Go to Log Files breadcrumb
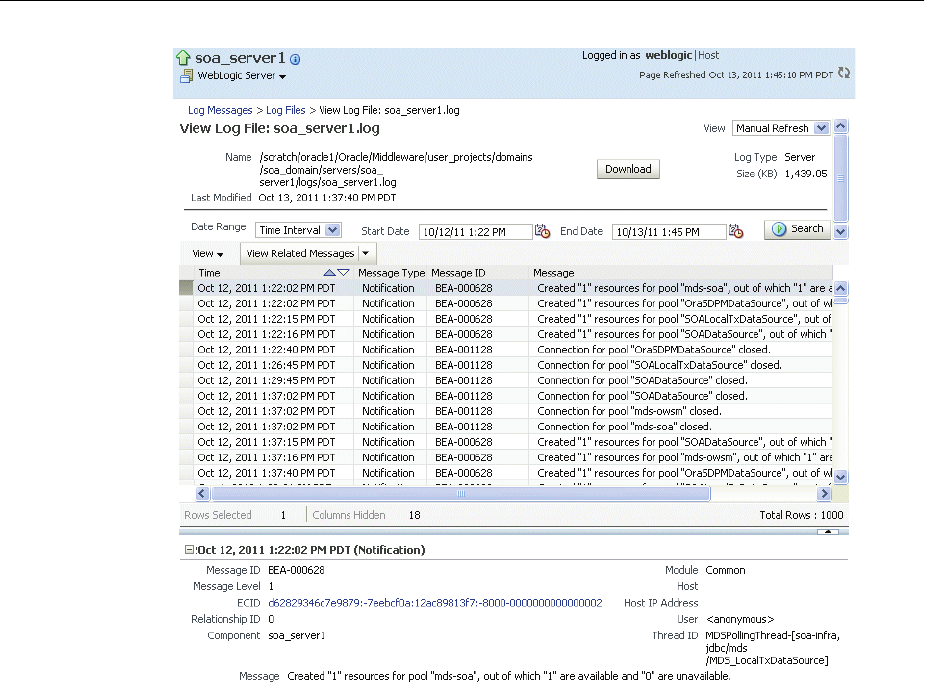This screenshot has width=925, height=683. (286, 110)
